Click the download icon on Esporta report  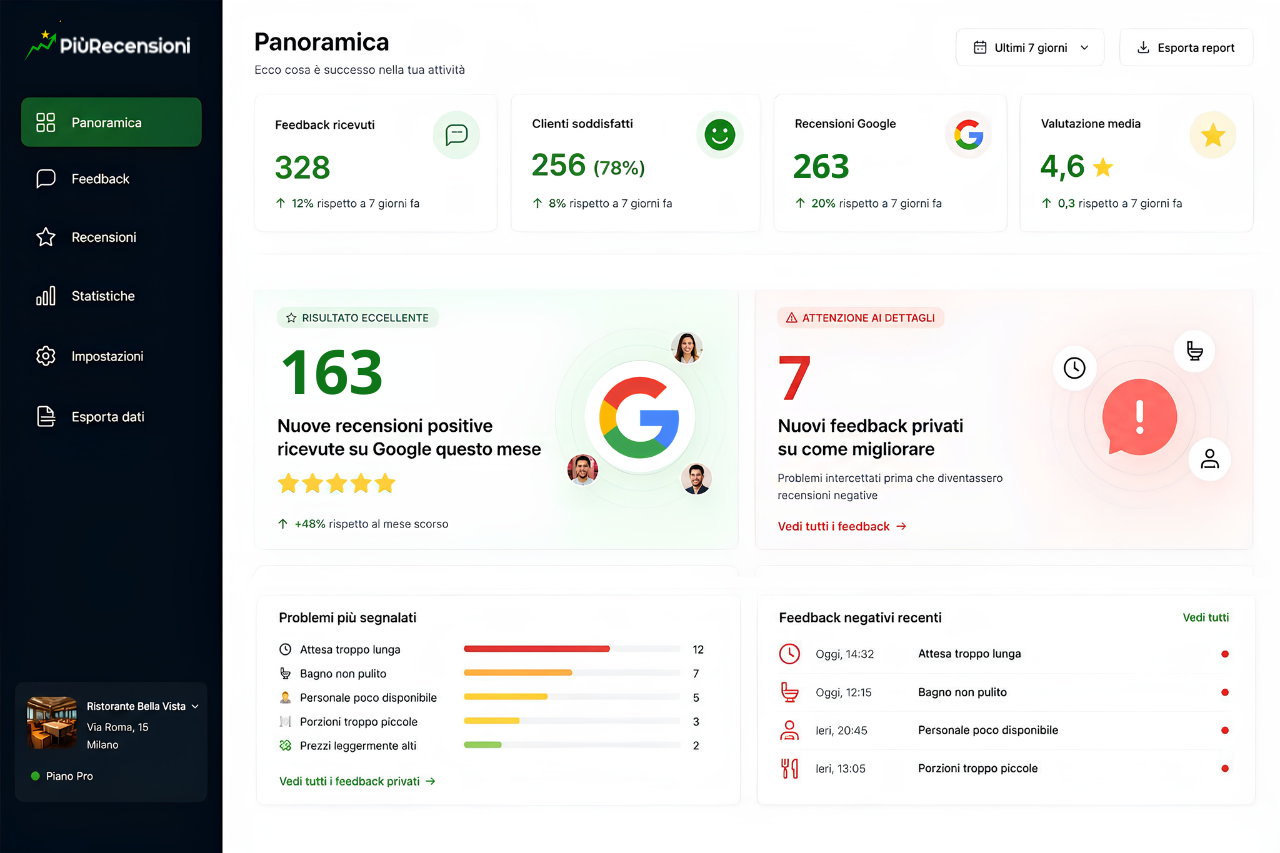point(1143,47)
